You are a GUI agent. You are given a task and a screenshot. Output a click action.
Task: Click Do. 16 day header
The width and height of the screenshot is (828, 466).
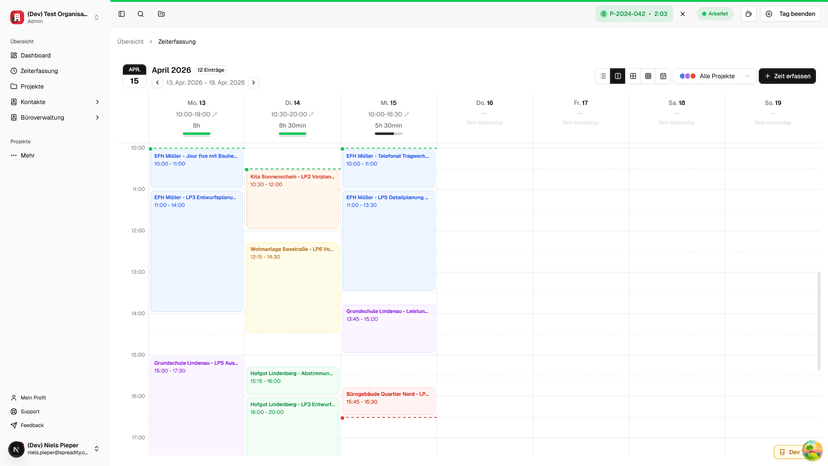(484, 103)
